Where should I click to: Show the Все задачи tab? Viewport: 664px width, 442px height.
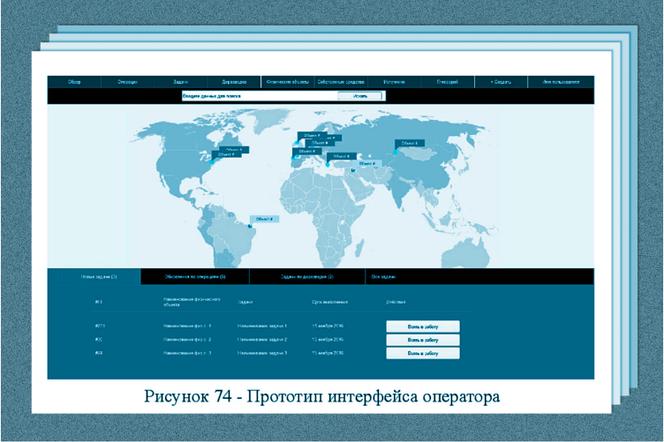[385, 276]
